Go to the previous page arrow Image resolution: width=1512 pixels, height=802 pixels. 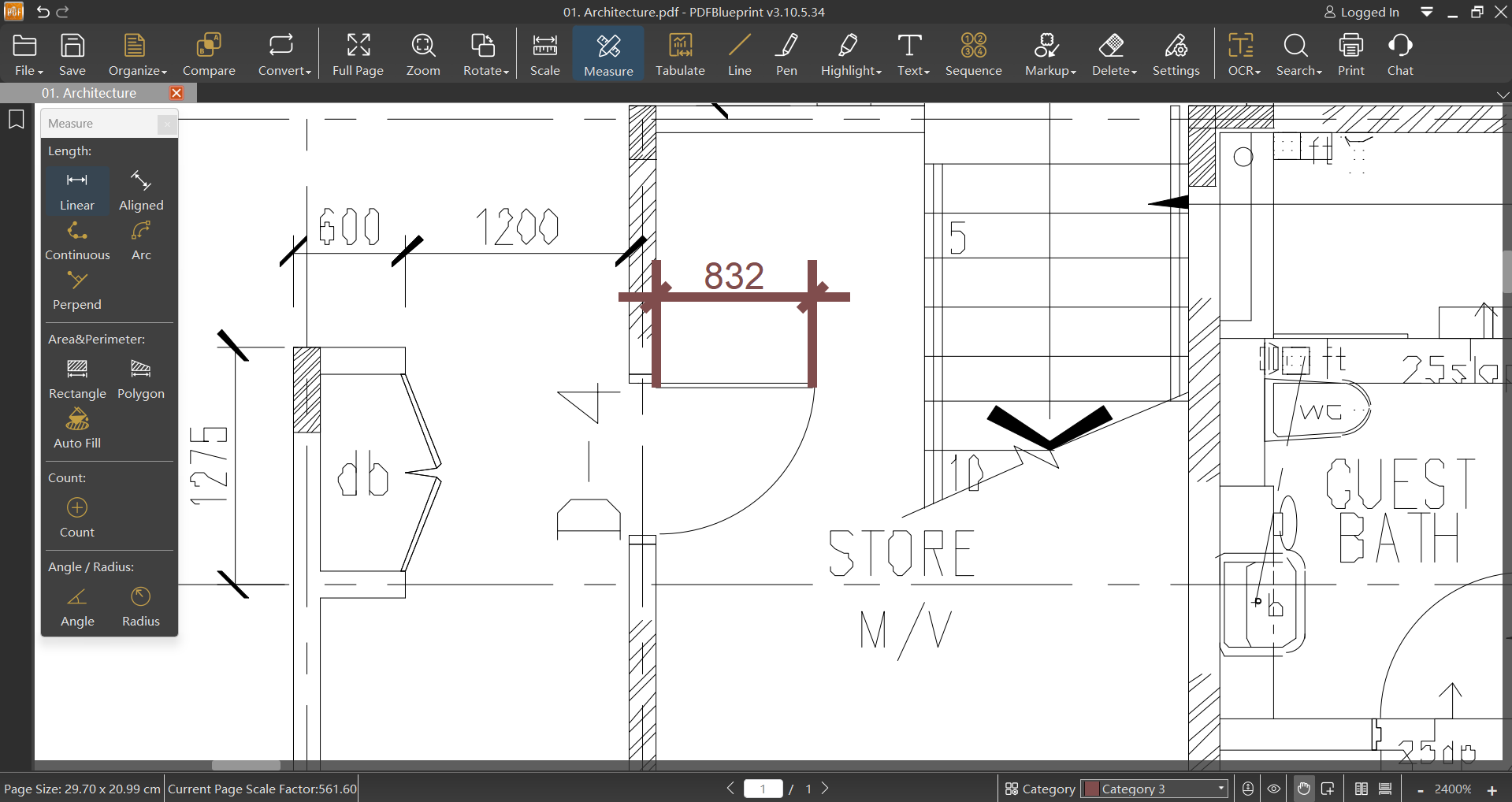(x=730, y=789)
